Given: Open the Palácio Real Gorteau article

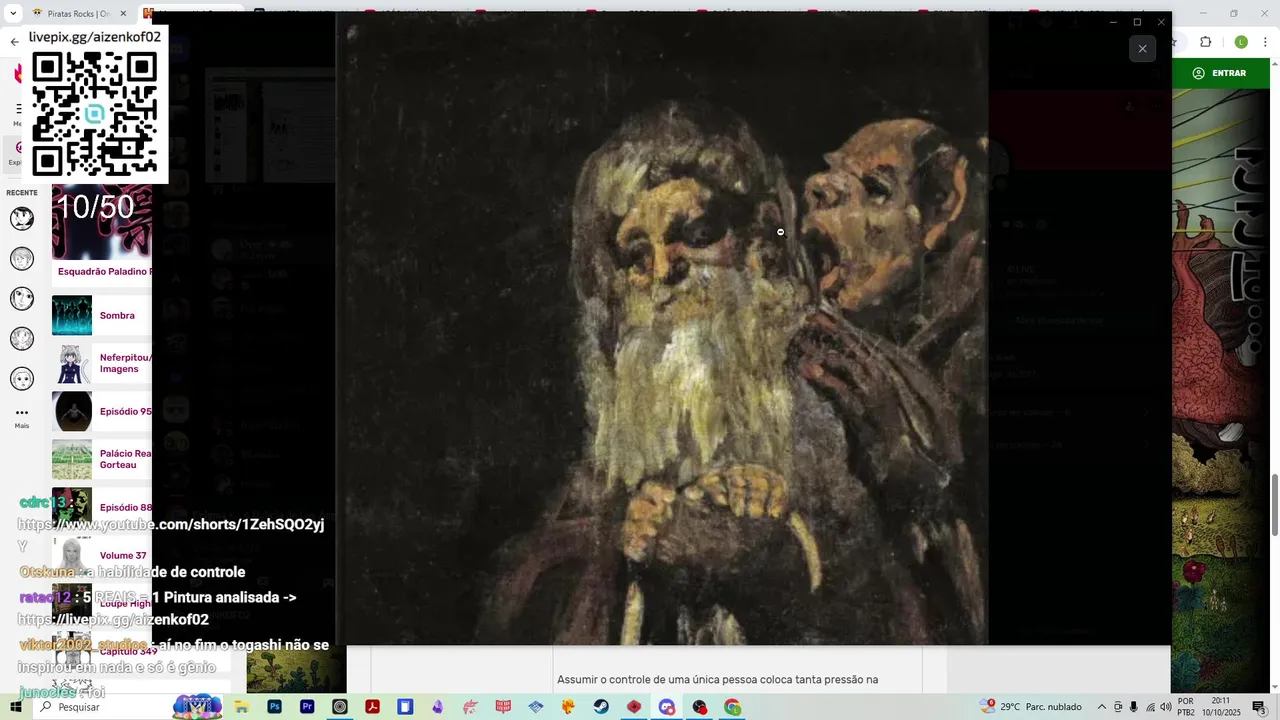Looking at the screenshot, I should coord(126,459).
